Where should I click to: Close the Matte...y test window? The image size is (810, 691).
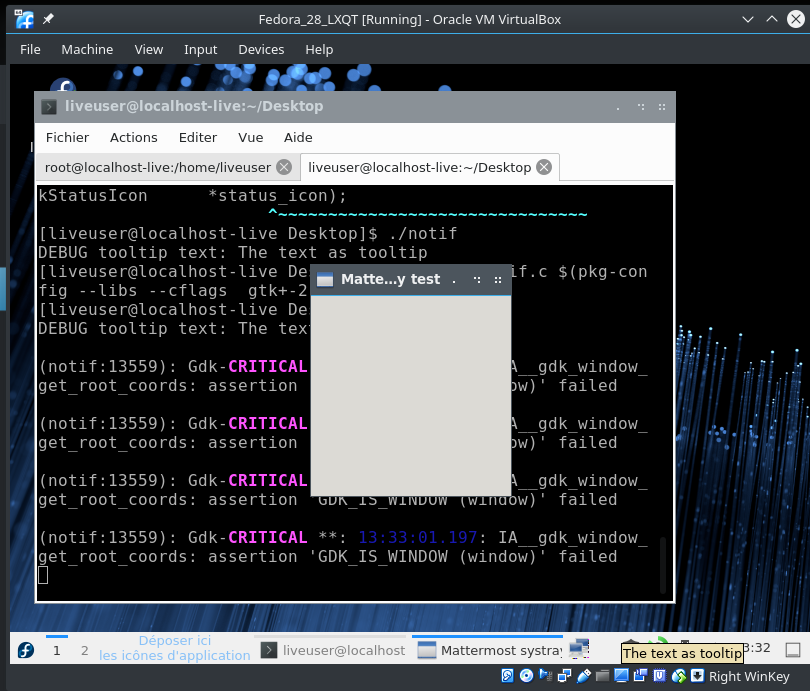click(498, 280)
